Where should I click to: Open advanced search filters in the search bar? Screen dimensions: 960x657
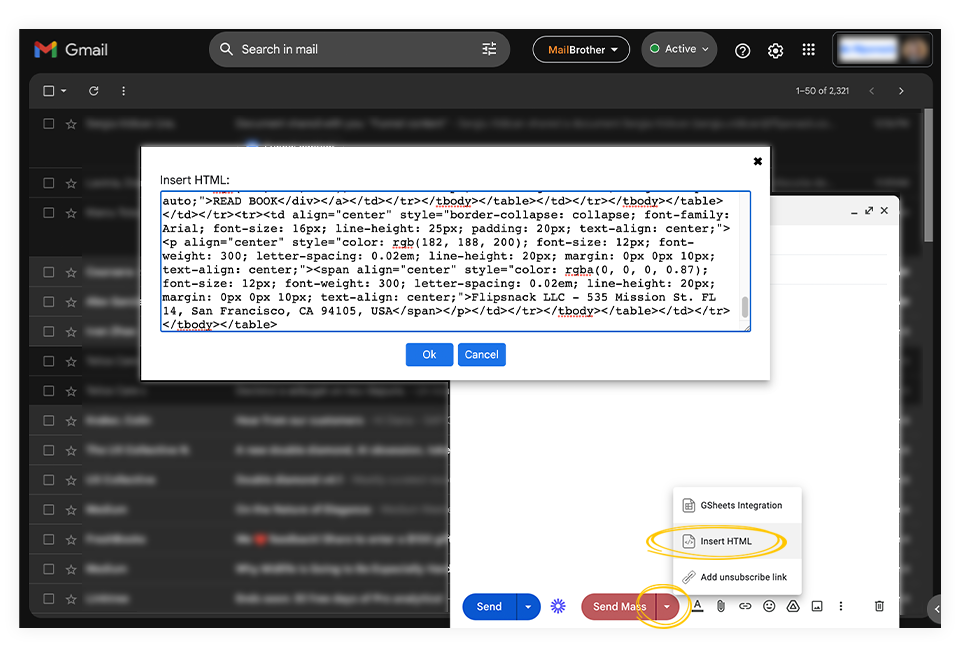(489, 49)
